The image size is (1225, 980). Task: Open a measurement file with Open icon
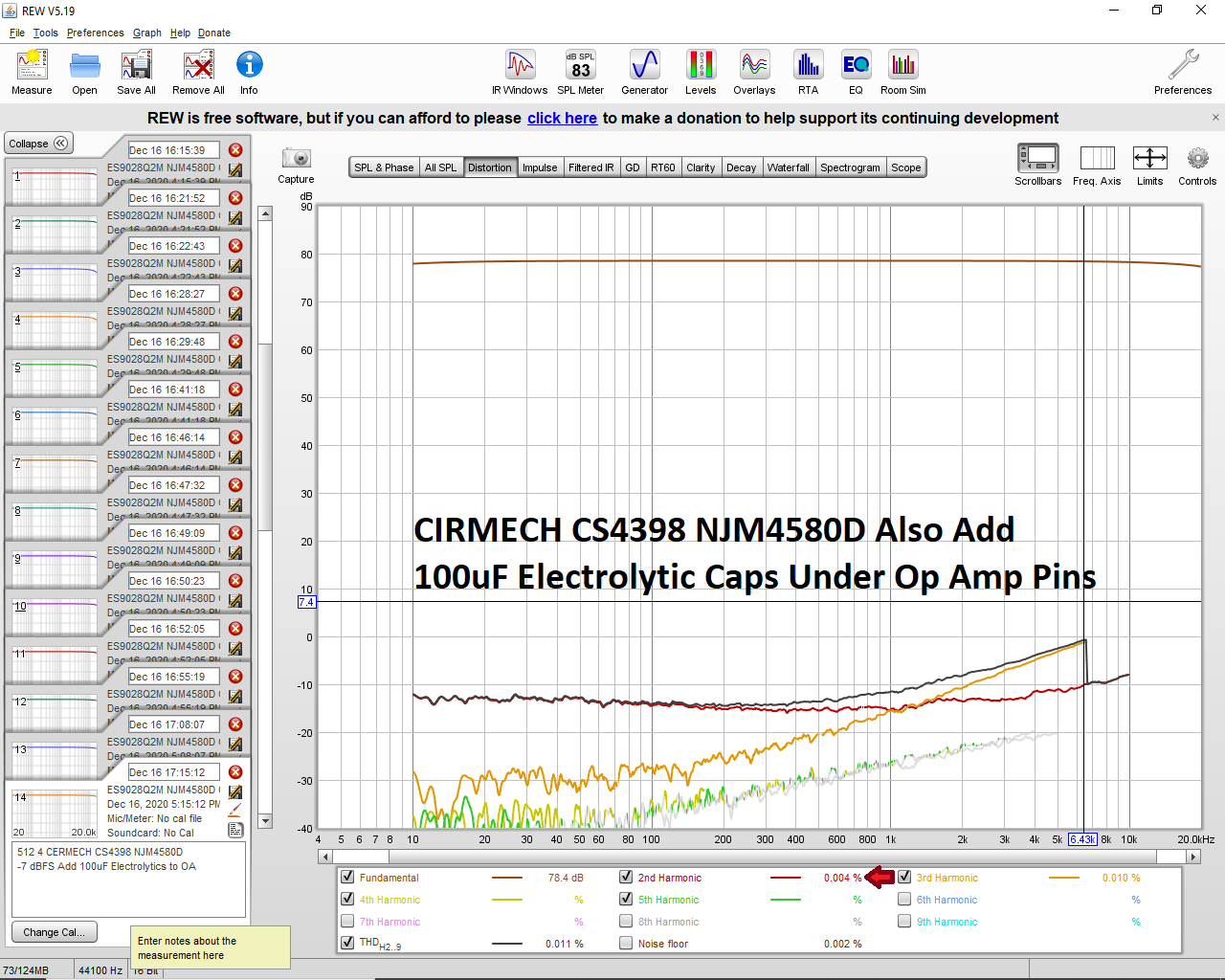coord(84,66)
